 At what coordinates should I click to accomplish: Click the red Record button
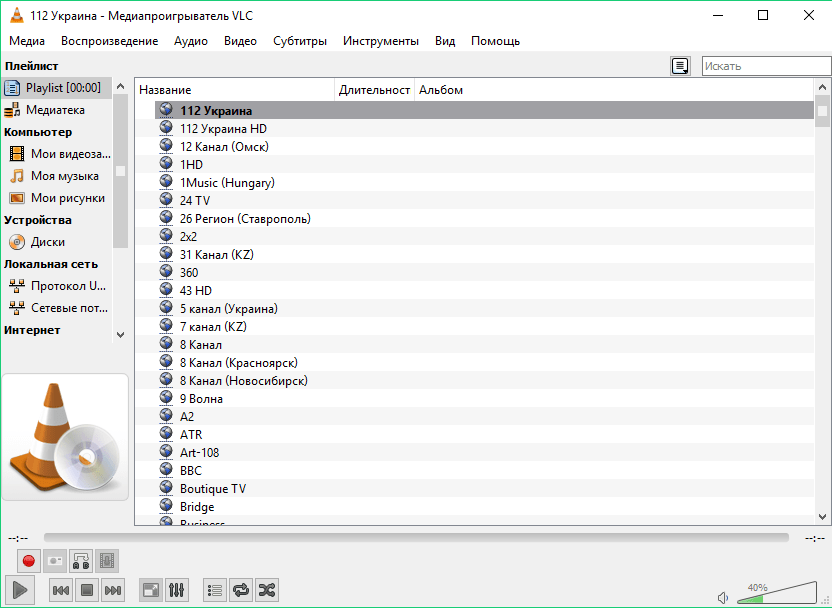[x=29, y=561]
